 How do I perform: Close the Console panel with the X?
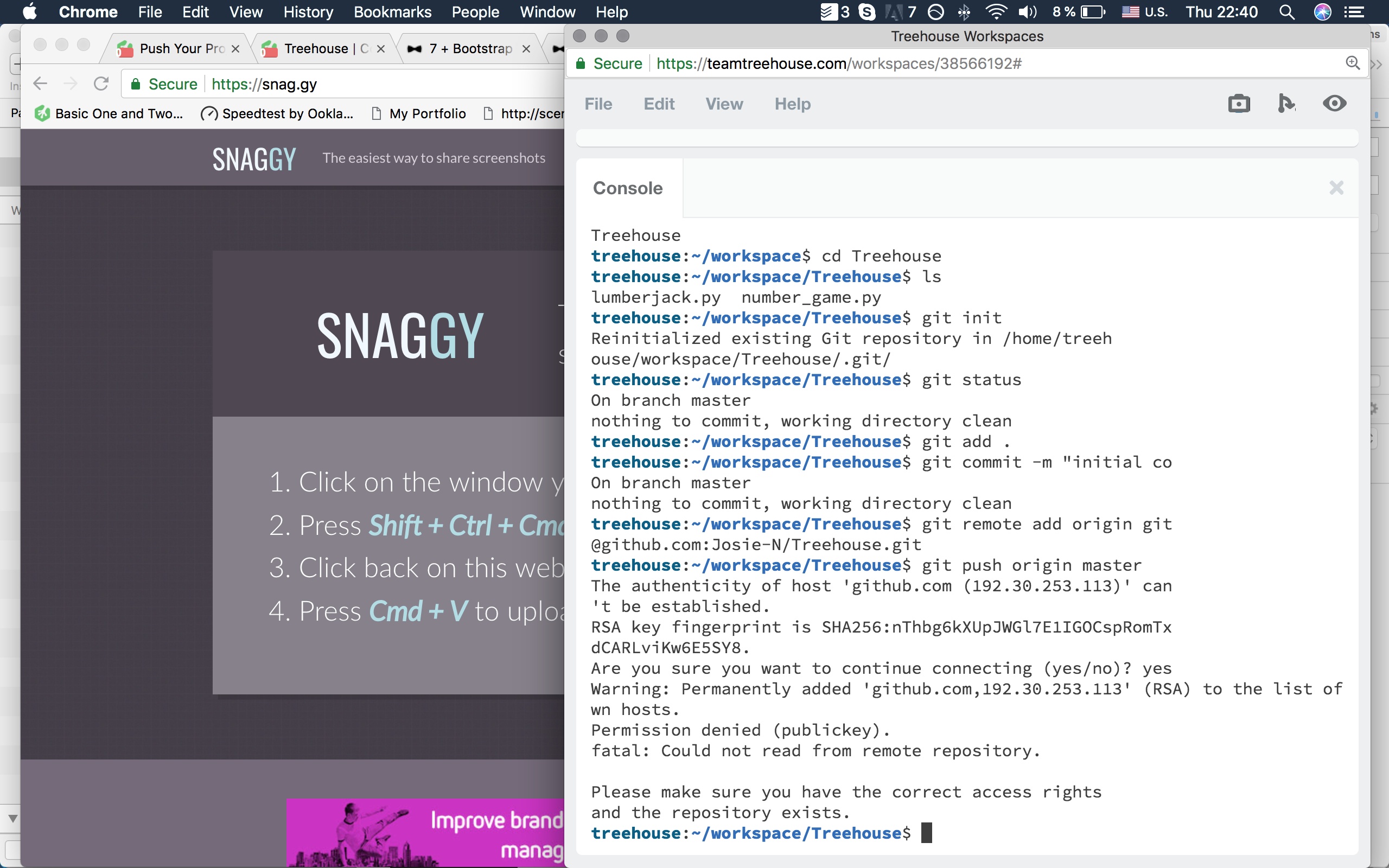(x=1336, y=188)
